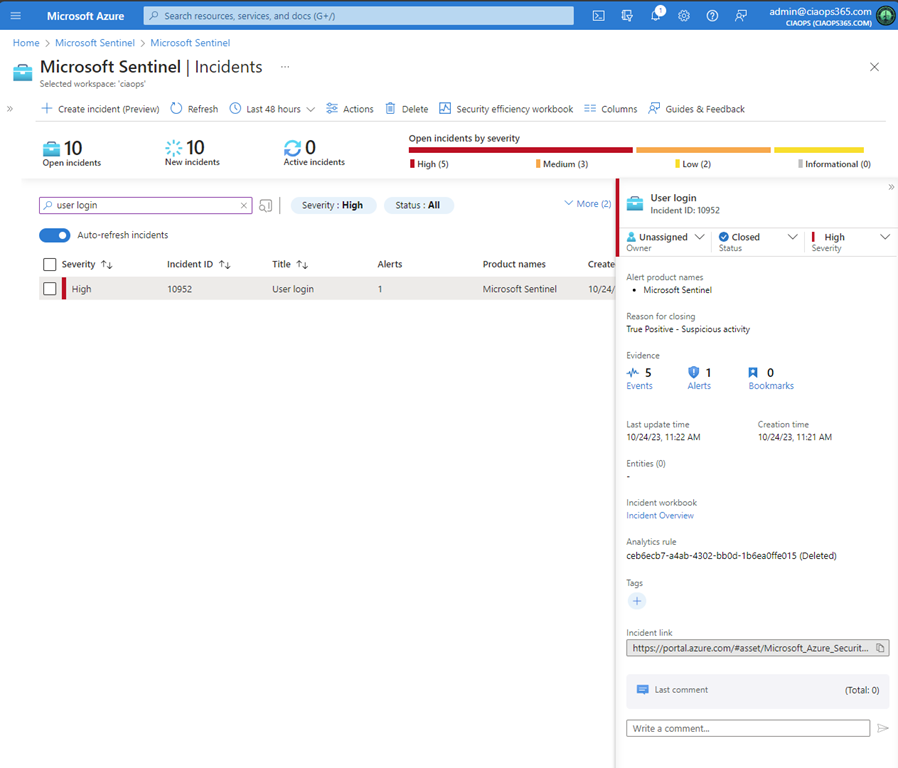
Task: Toggle Auto-refresh incidents off
Action: pos(54,235)
